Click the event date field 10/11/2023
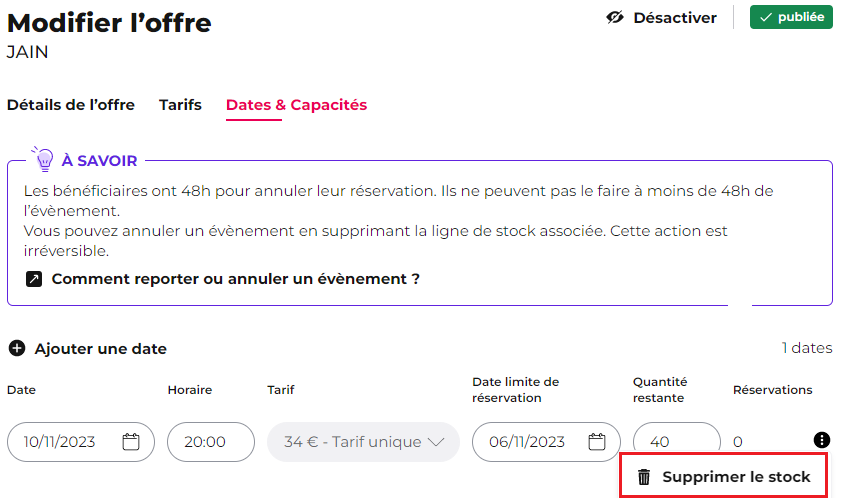The height and width of the screenshot is (498, 847). tap(80, 442)
